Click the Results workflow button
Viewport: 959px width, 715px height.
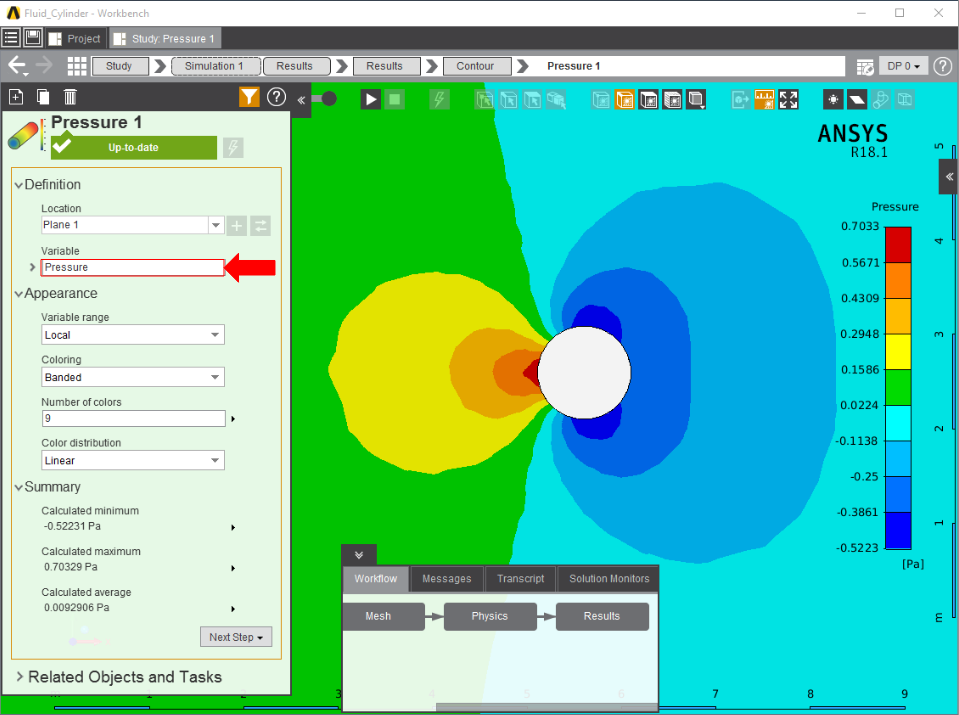pyautogui.click(x=602, y=617)
